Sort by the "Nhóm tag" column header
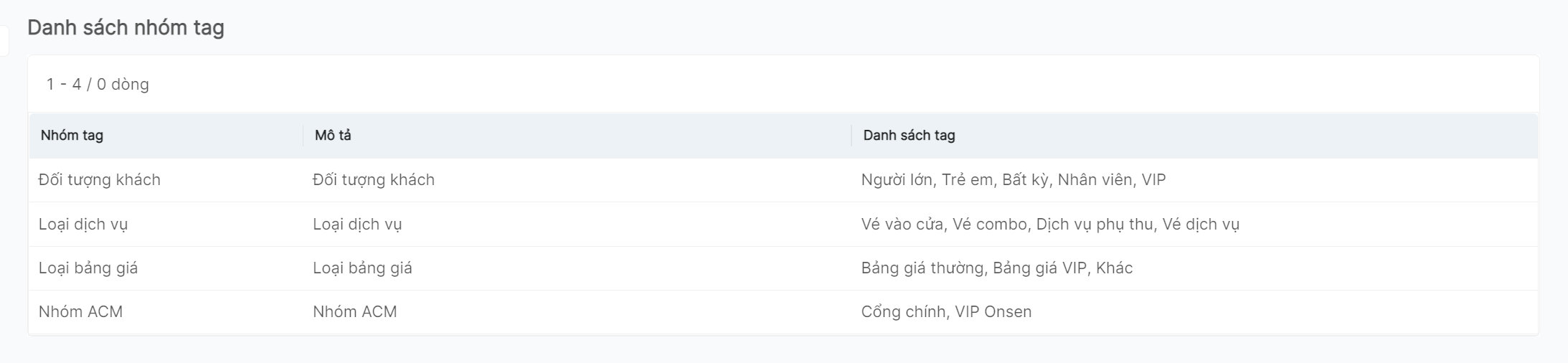 72,136
